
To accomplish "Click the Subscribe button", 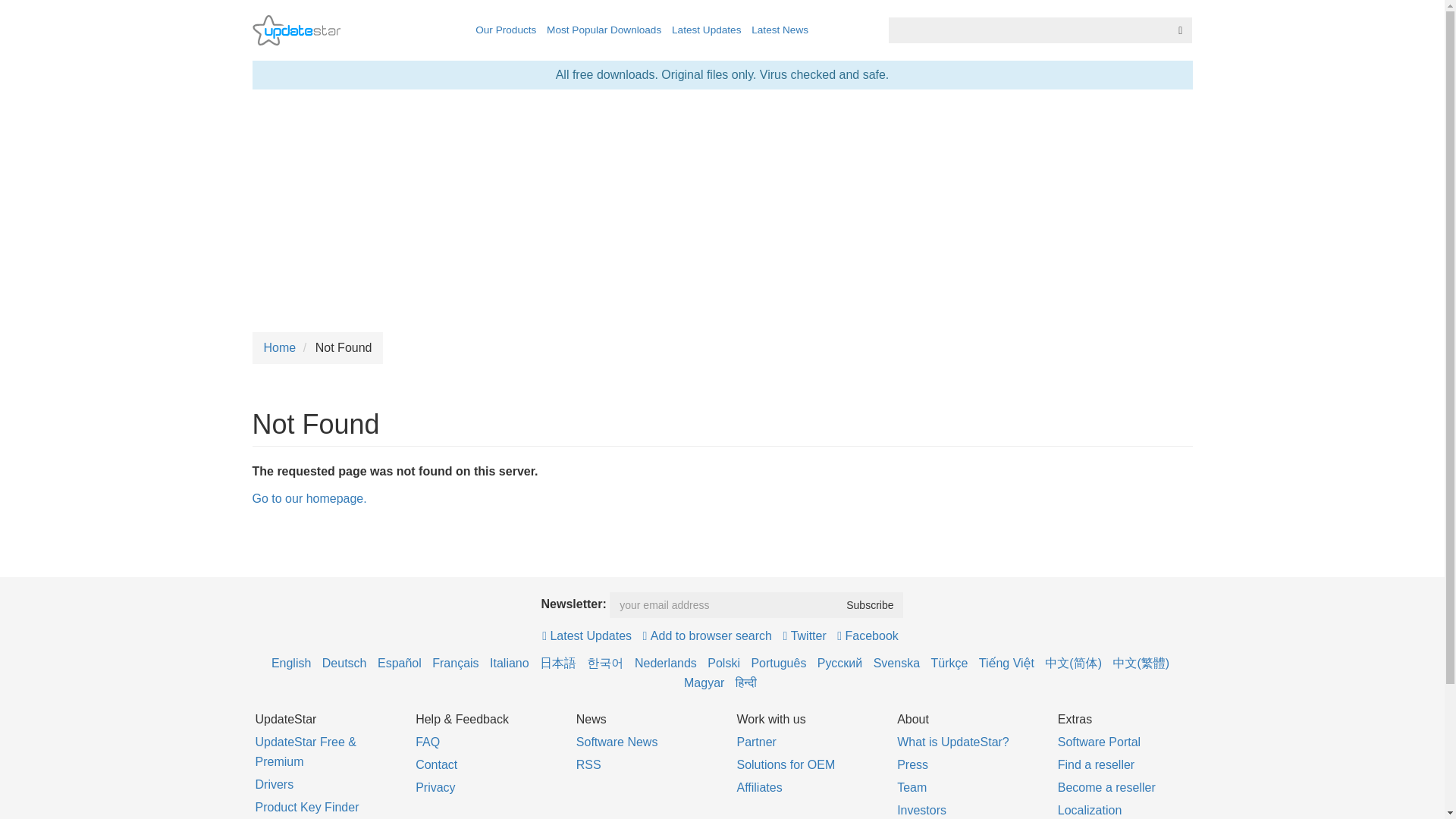I will pos(870,605).
